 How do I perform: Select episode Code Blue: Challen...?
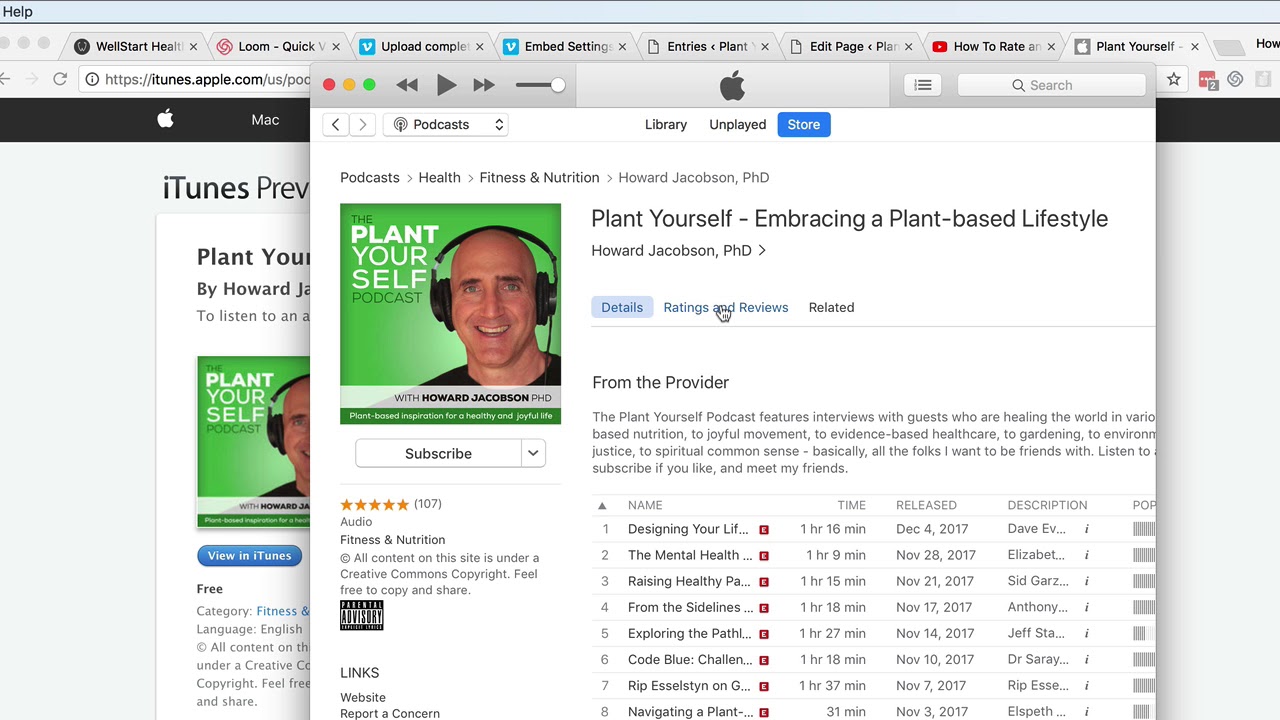[690, 659]
